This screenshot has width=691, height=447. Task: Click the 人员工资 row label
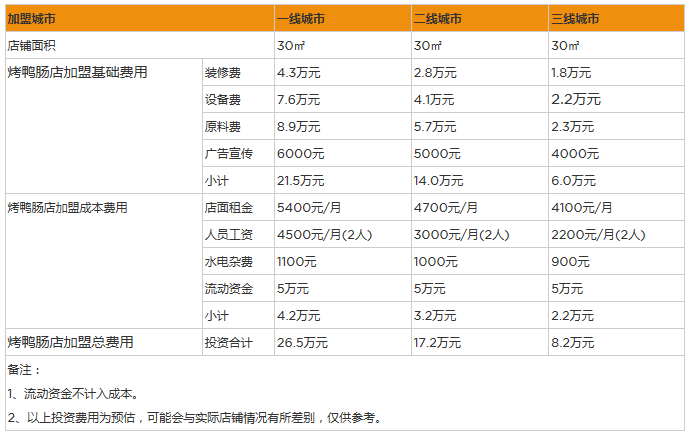coord(229,235)
